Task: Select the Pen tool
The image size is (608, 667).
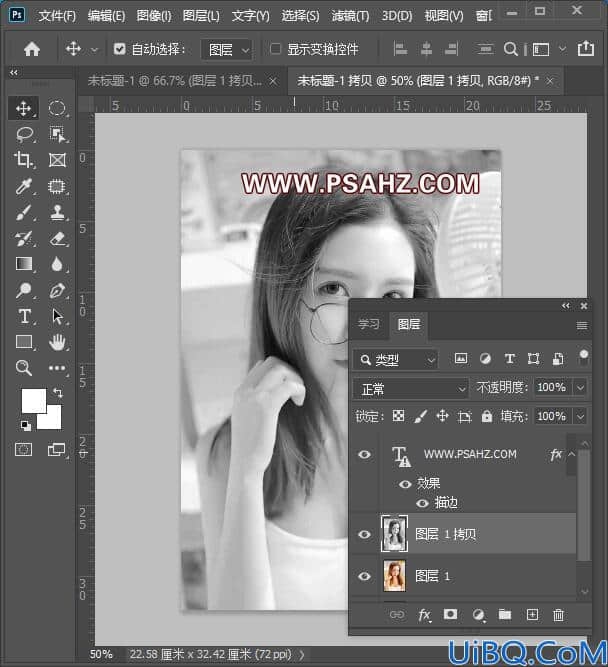Action: [x=57, y=290]
